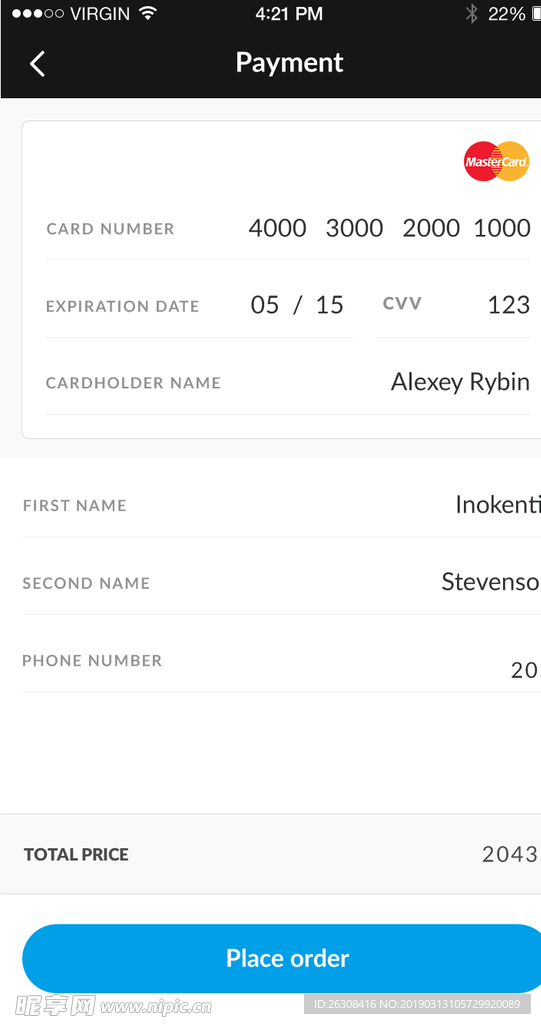Tap the 4:21 PM clock
This screenshot has width=541, height=1024.
[x=289, y=14]
